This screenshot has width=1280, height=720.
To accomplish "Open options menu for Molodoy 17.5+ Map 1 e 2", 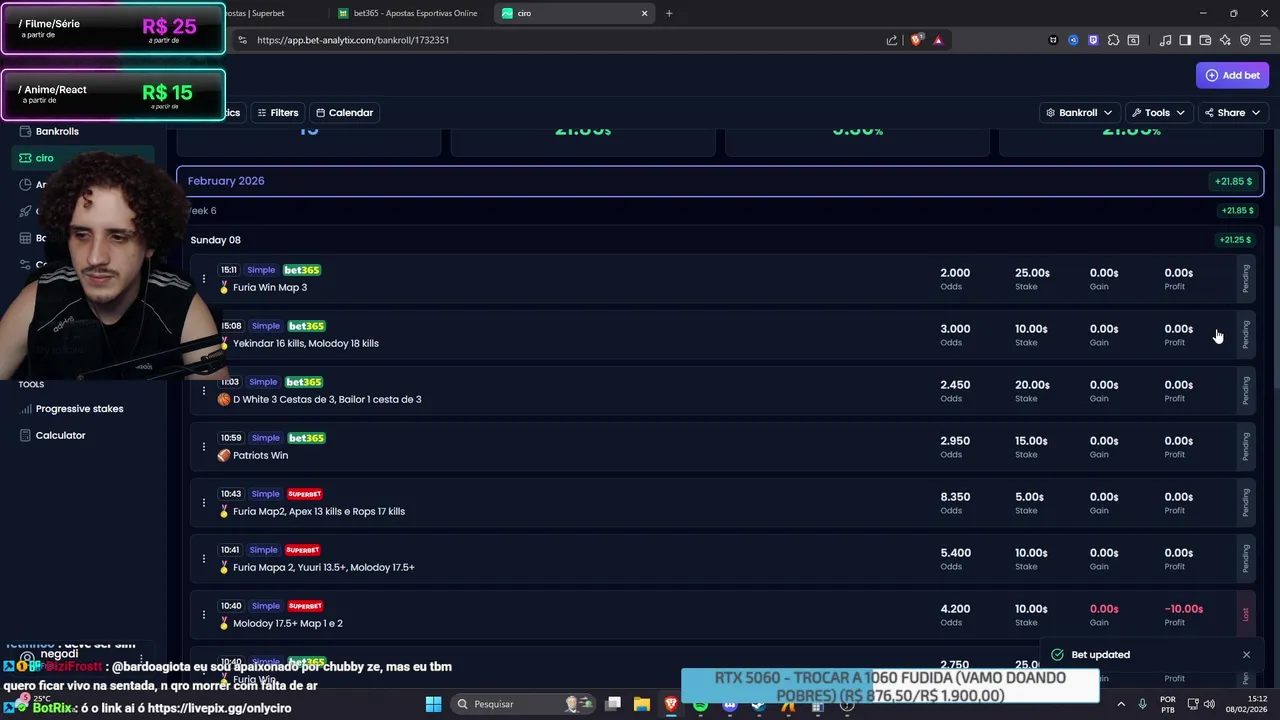I will pos(203,615).
